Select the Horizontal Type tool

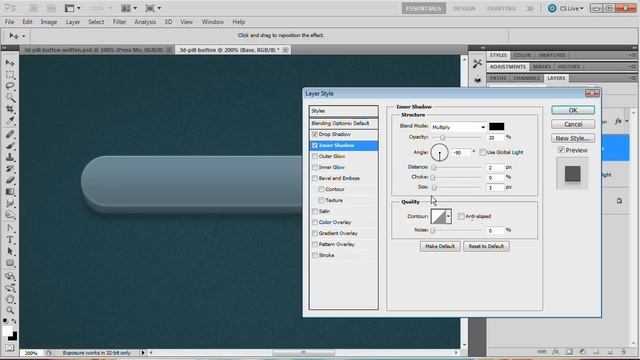click(10, 240)
